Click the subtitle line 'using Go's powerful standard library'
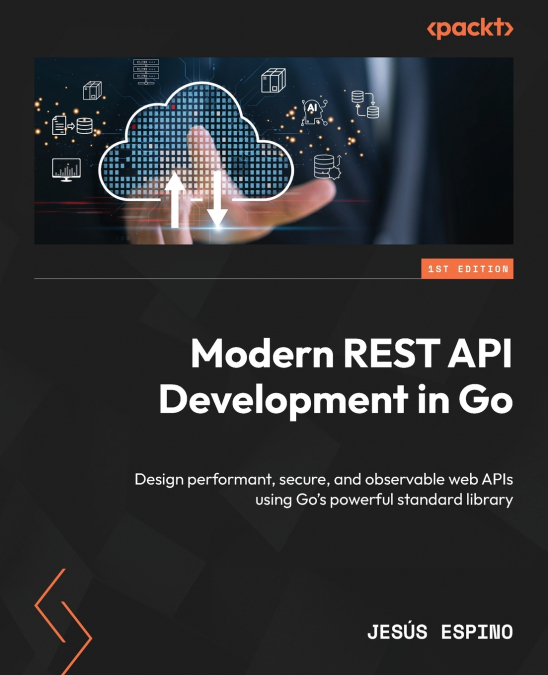548x675 pixels. (x=384, y=500)
